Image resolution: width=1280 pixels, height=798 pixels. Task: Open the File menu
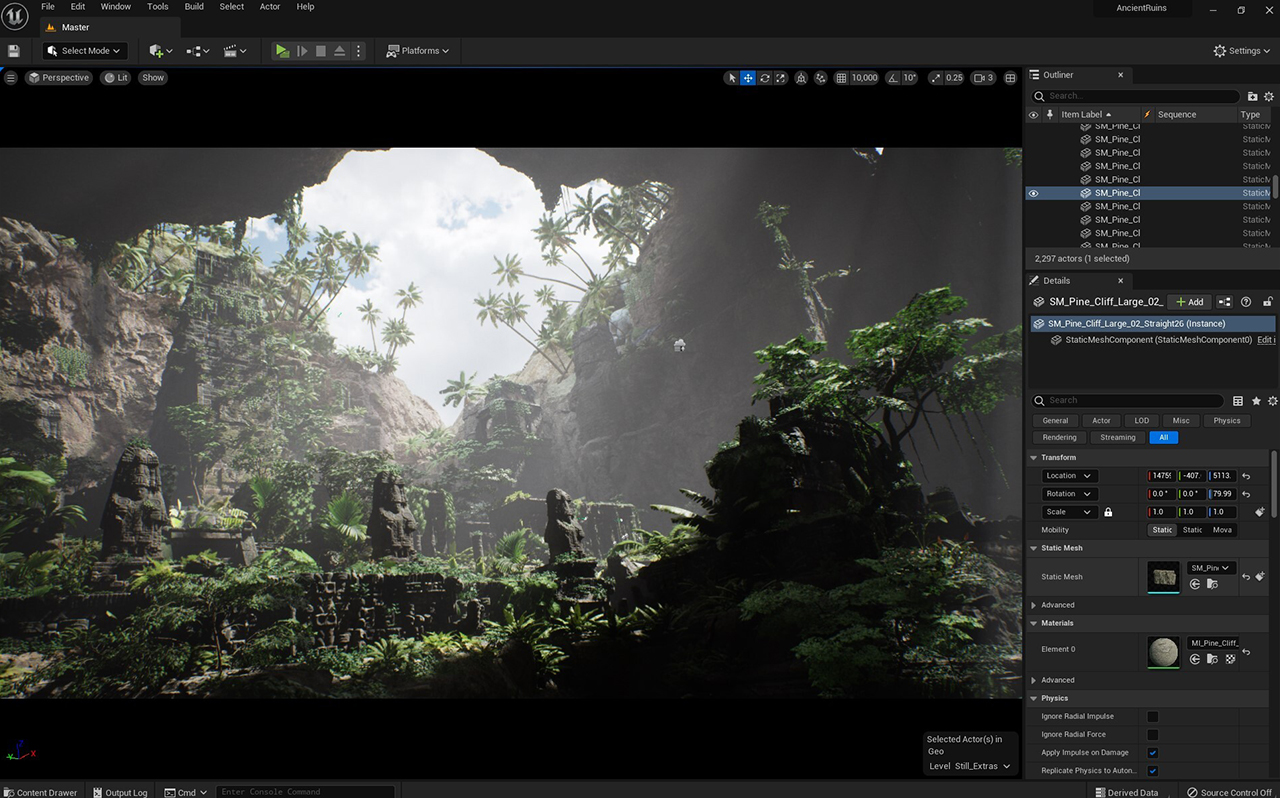48,7
